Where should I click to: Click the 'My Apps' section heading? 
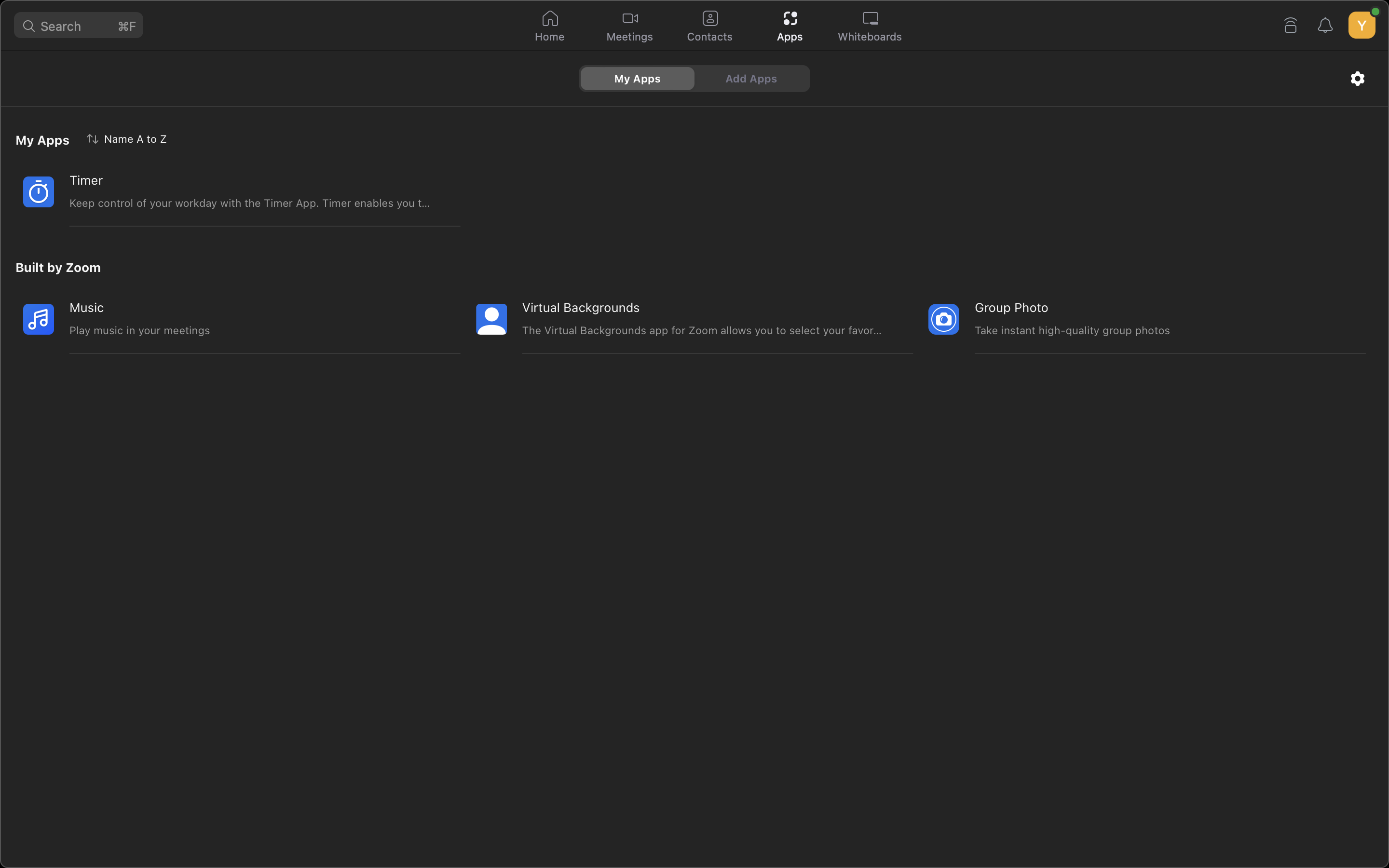pyautogui.click(x=42, y=140)
